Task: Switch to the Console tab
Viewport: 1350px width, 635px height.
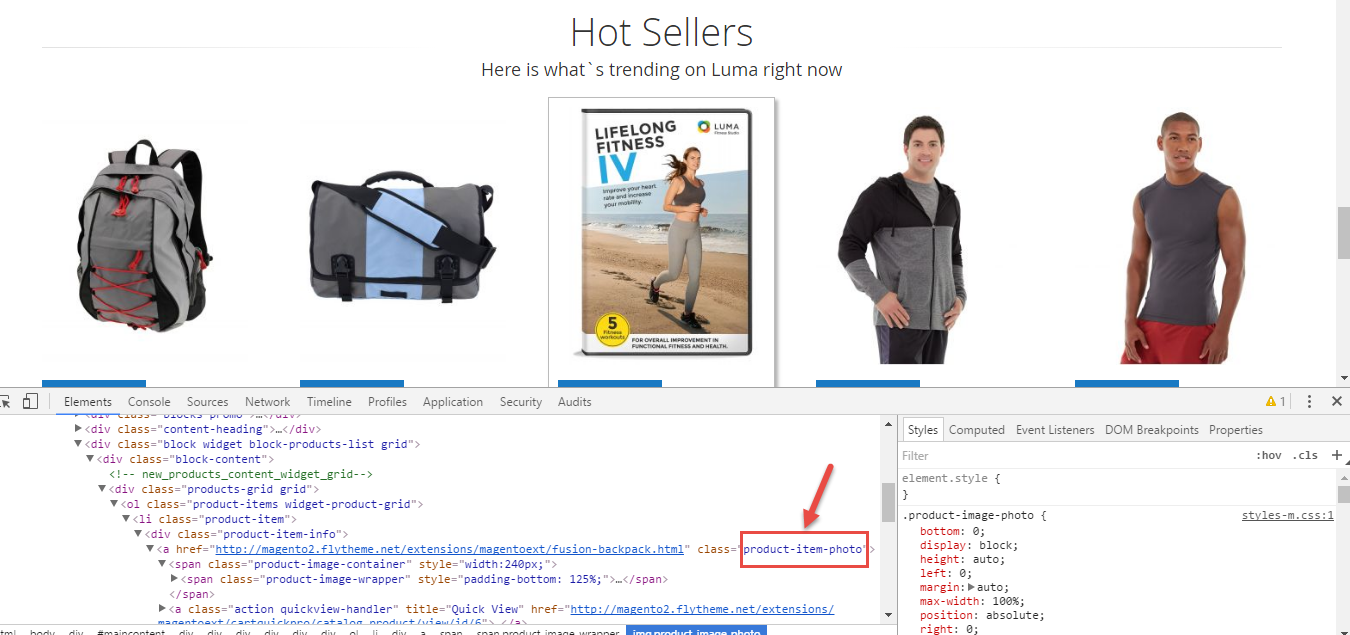Action: coord(149,402)
